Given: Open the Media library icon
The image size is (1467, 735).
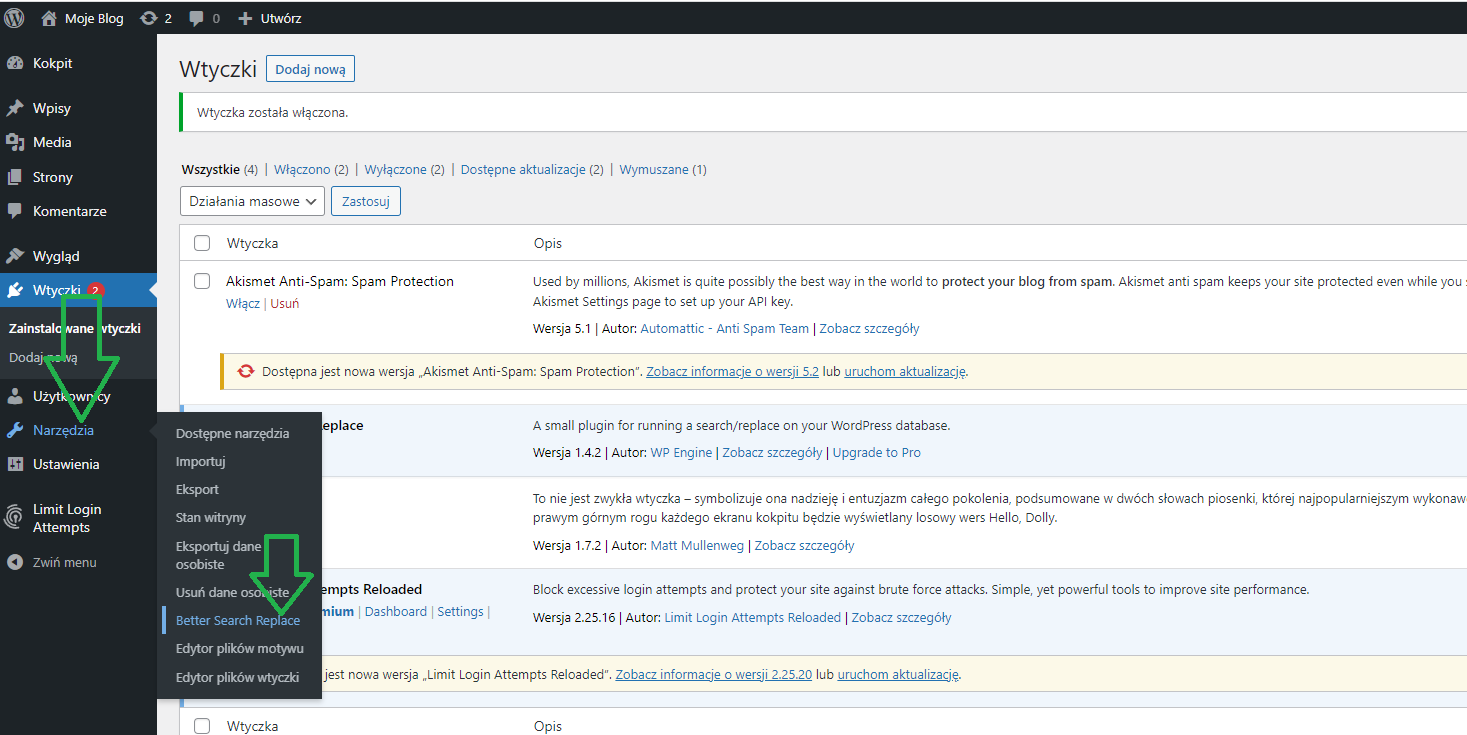Looking at the screenshot, I should pyautogui.click(x=17, y=141).
